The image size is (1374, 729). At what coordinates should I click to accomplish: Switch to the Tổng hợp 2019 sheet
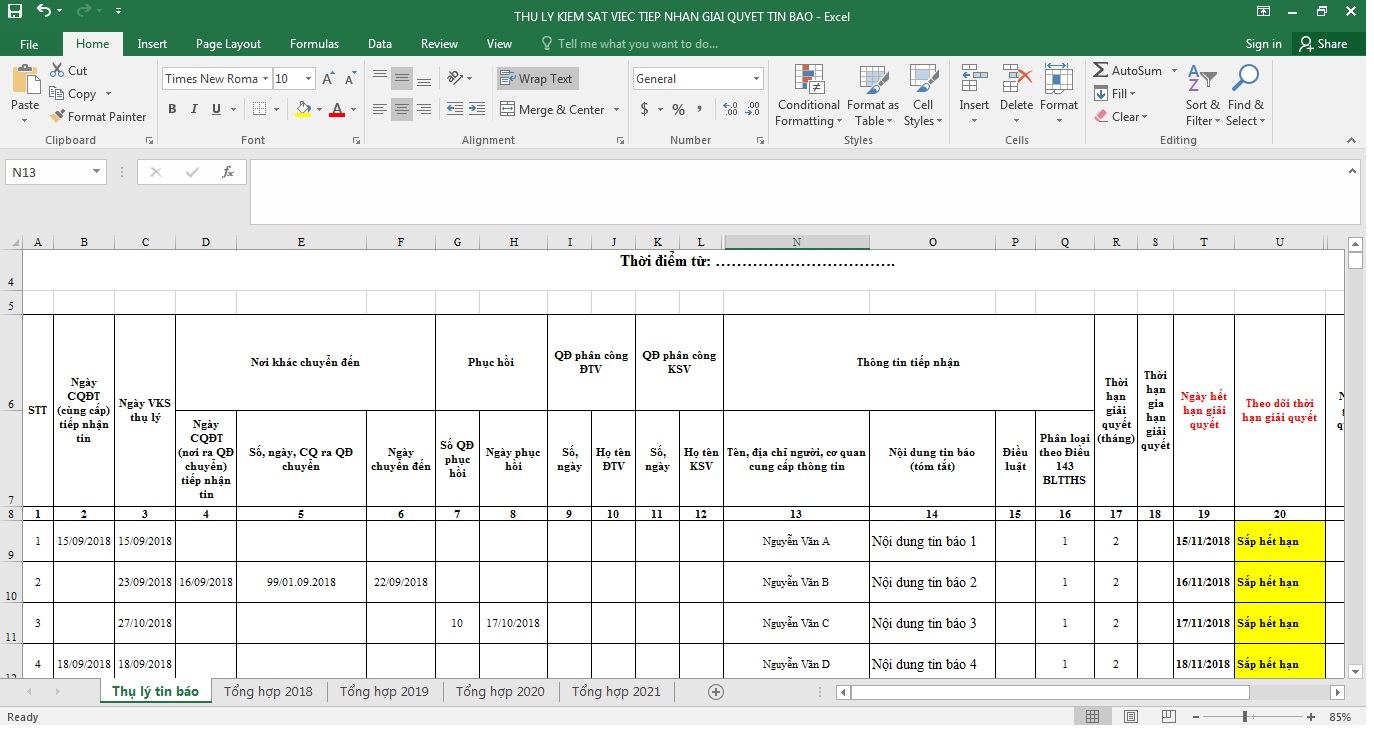384,691
